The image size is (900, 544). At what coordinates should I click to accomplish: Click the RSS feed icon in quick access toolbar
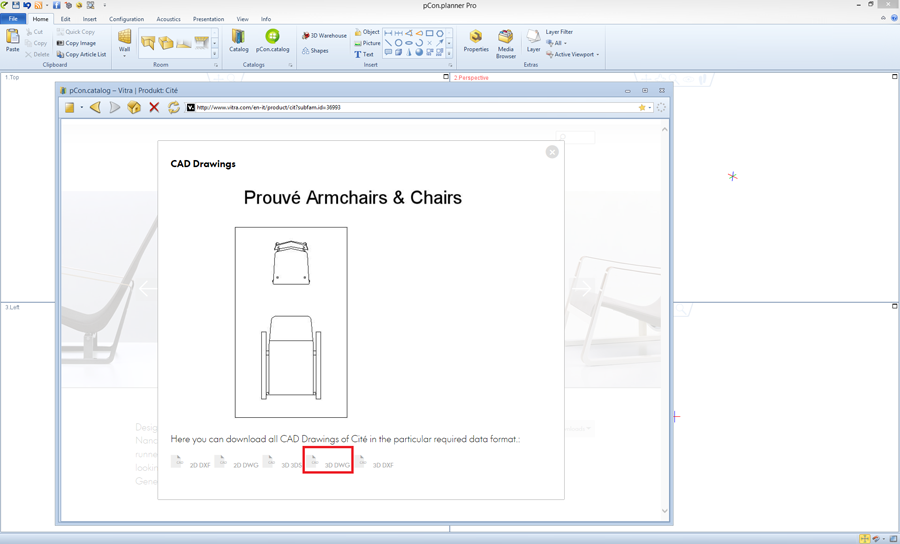tap(38, 5)
